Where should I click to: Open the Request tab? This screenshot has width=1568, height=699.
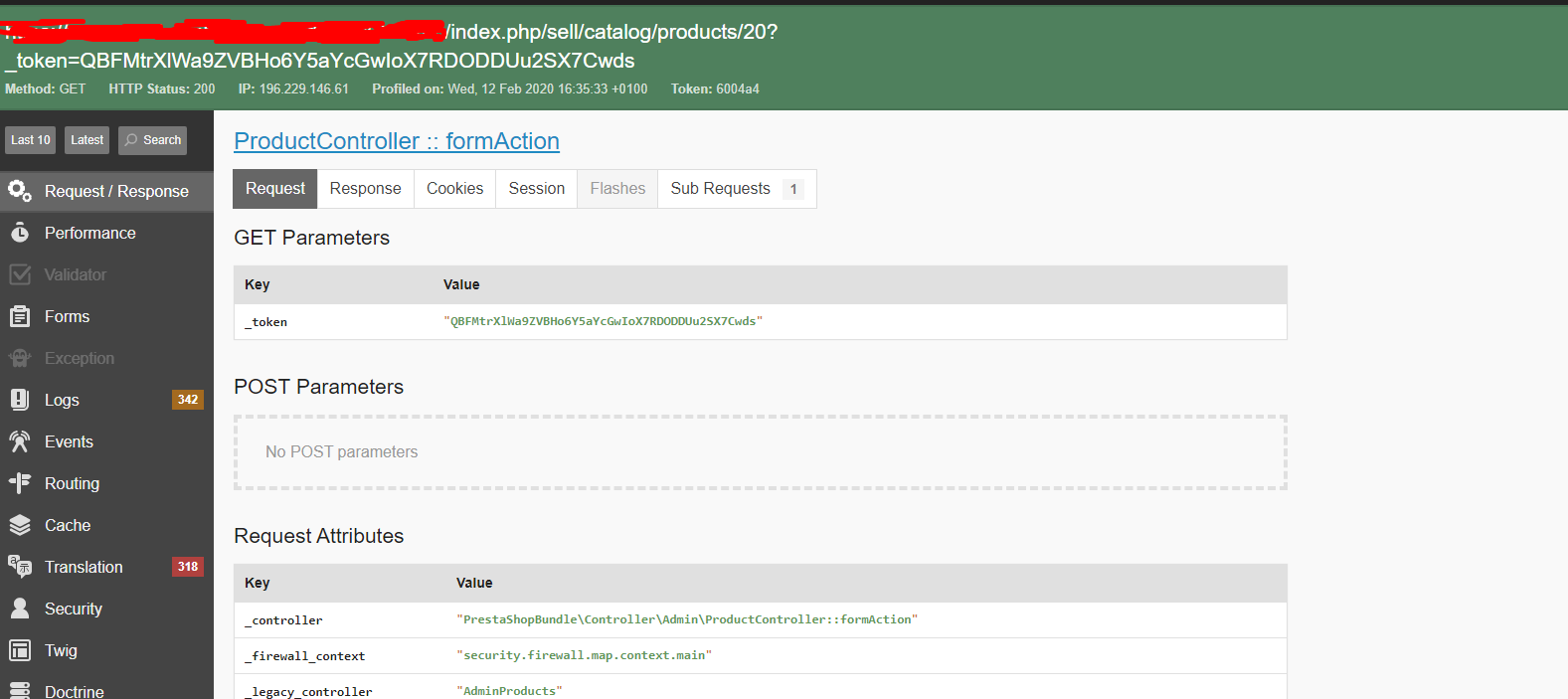(275, 189)
